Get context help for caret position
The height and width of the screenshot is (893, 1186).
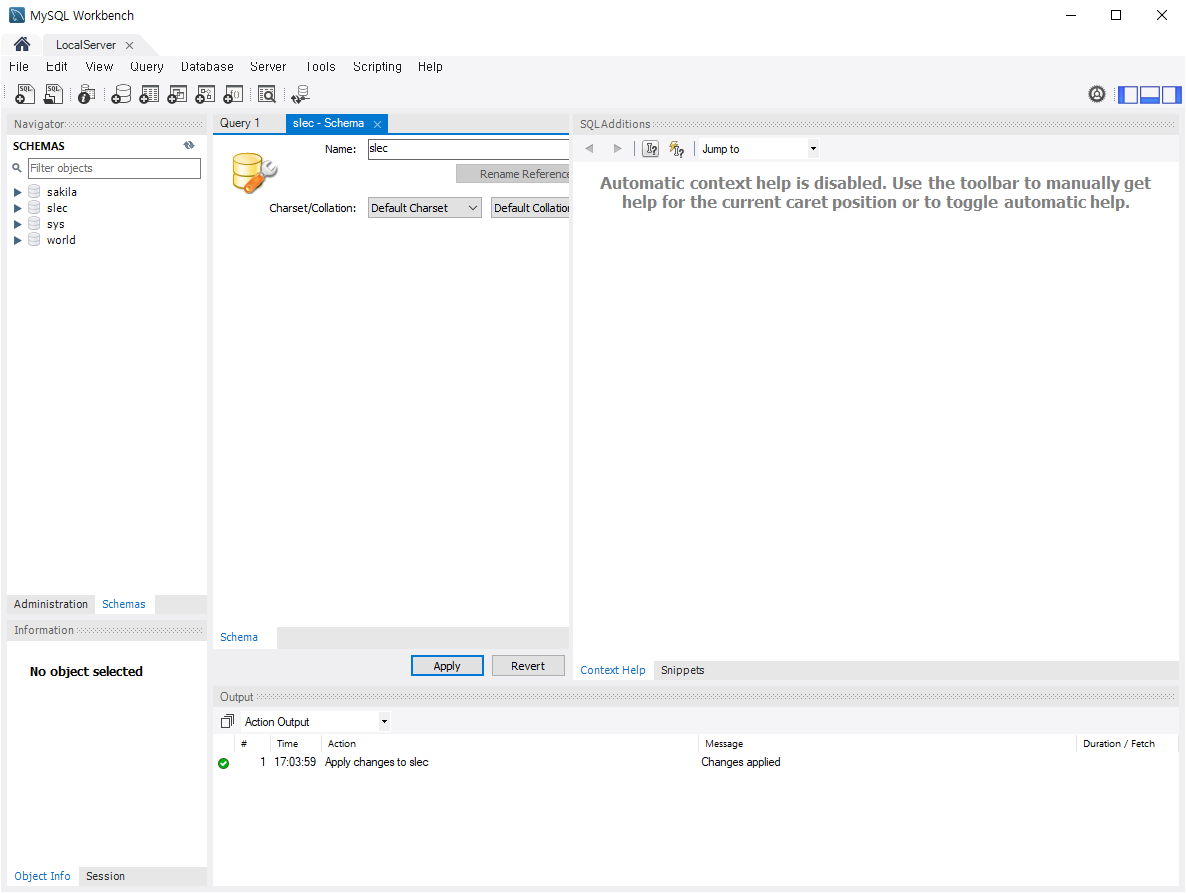point(650,149)
